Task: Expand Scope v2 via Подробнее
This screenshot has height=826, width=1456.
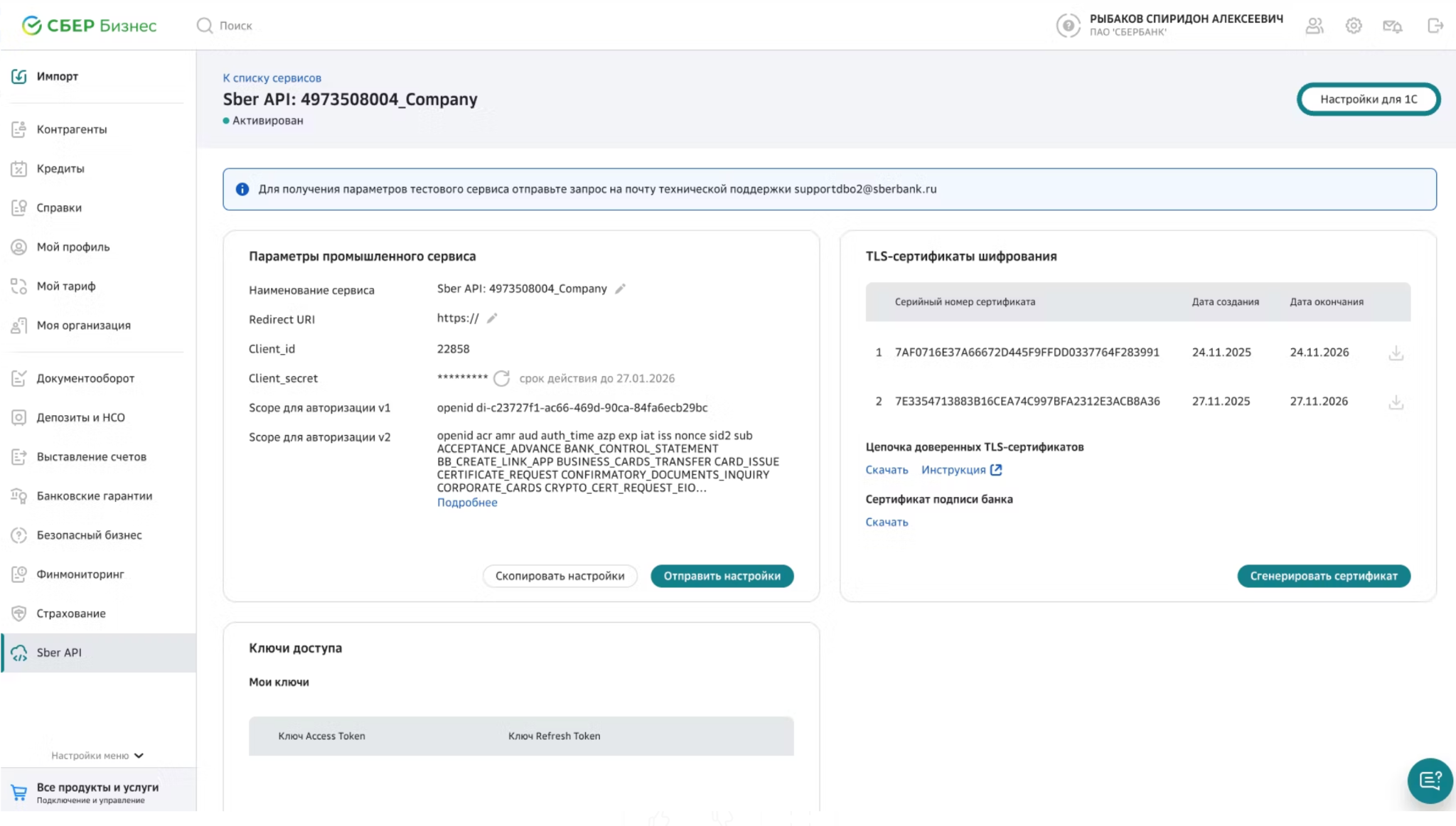Action: point(467,503)
